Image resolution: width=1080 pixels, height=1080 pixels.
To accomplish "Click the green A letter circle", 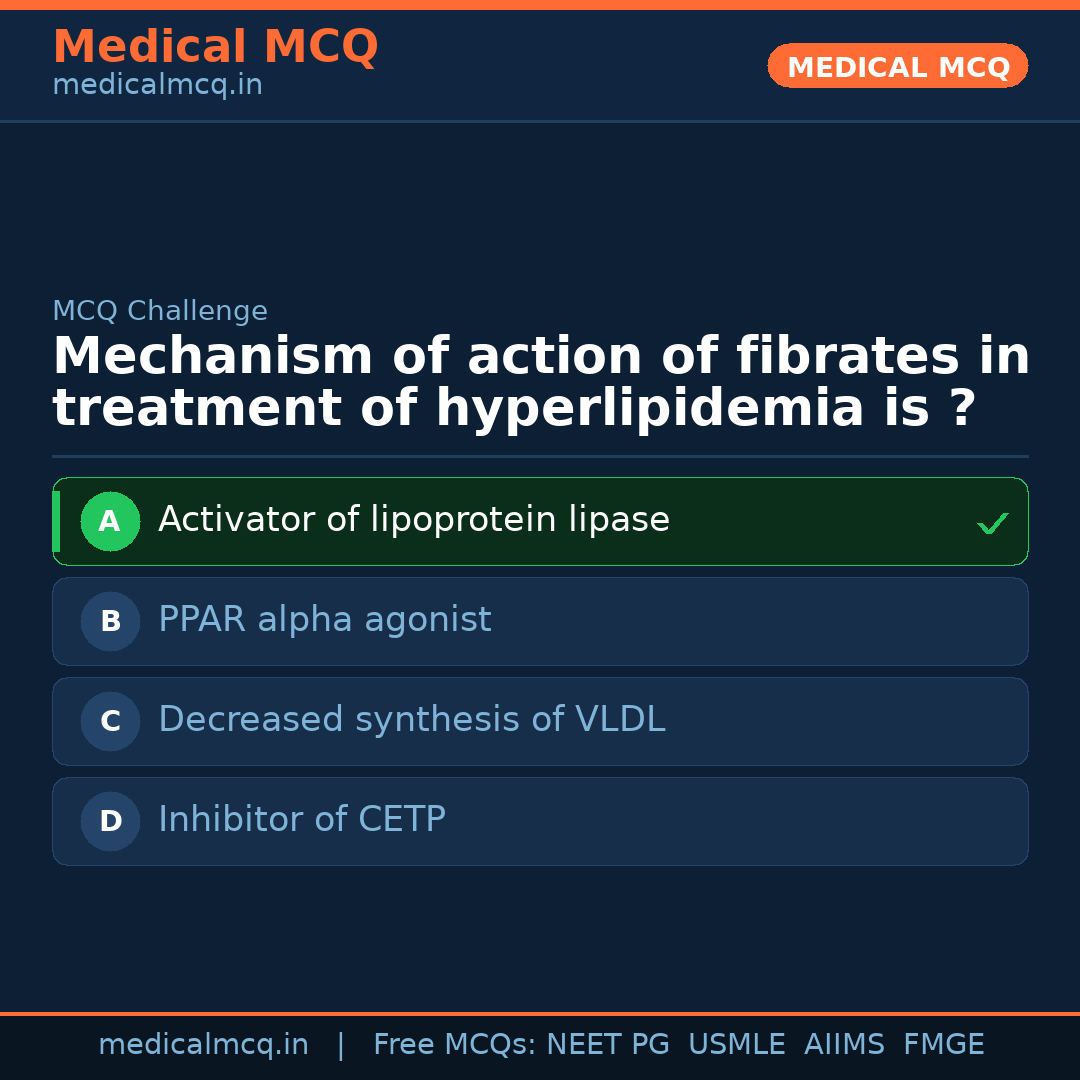I will tap(110, 521).
